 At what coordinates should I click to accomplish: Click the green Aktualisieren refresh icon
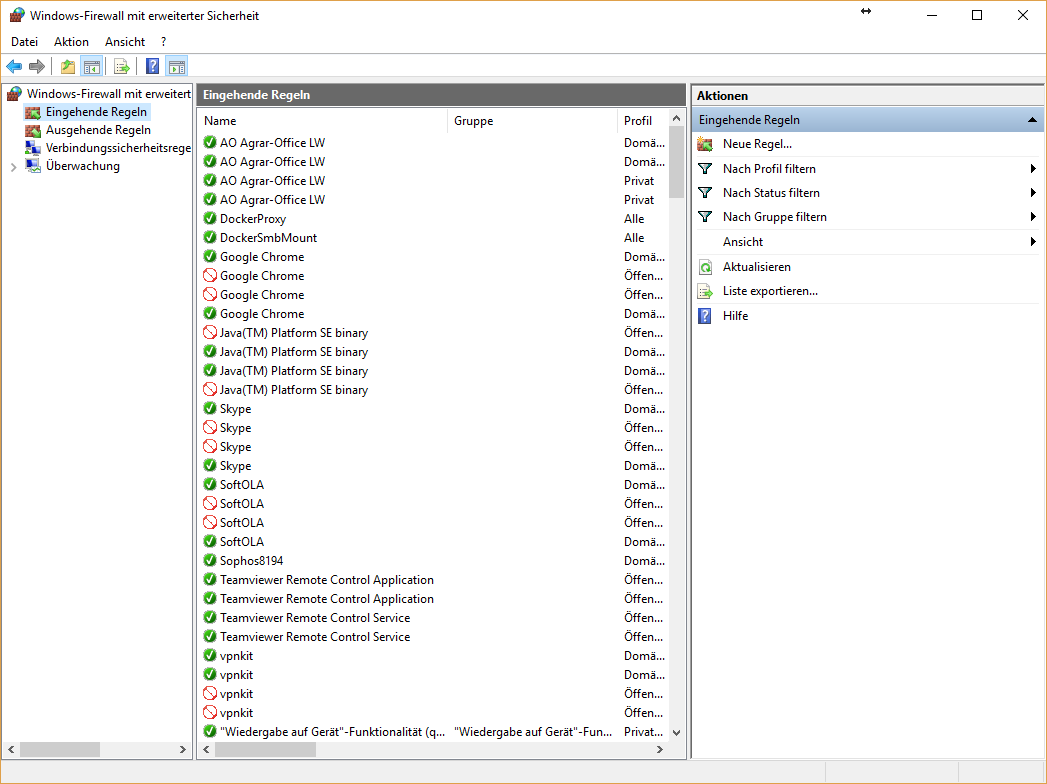705,267
